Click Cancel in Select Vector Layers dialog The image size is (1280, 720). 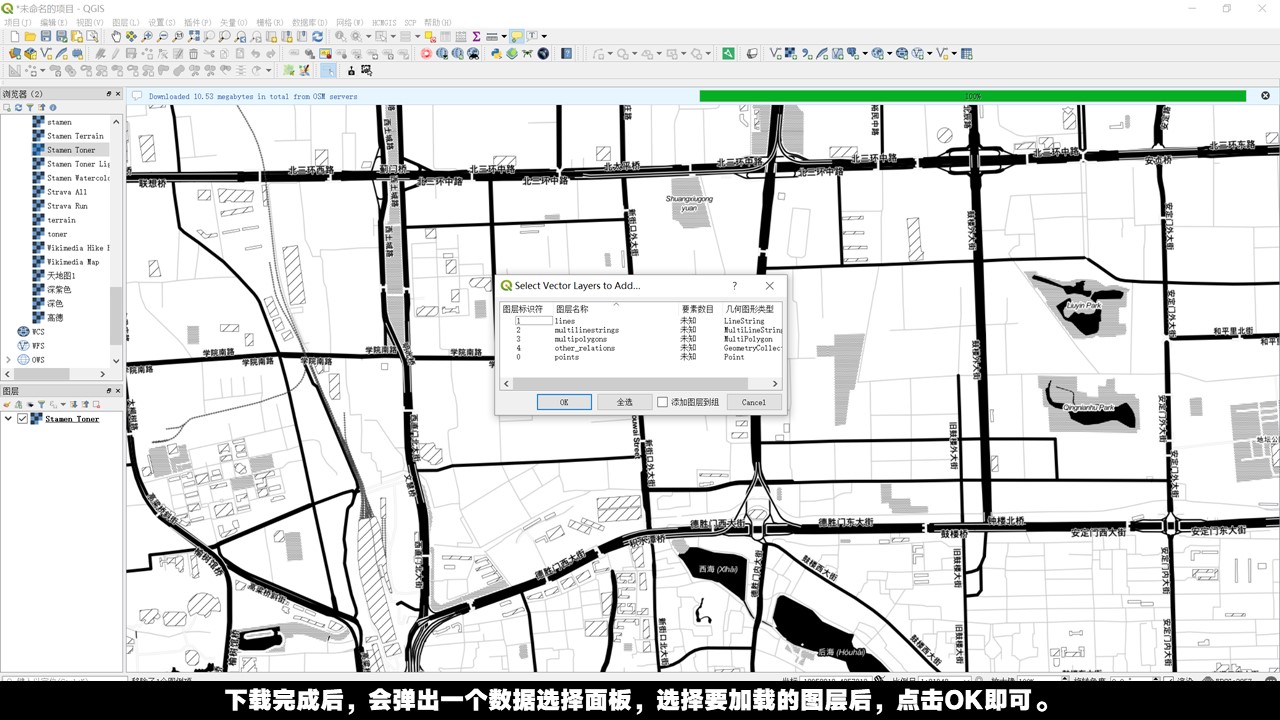754,402
